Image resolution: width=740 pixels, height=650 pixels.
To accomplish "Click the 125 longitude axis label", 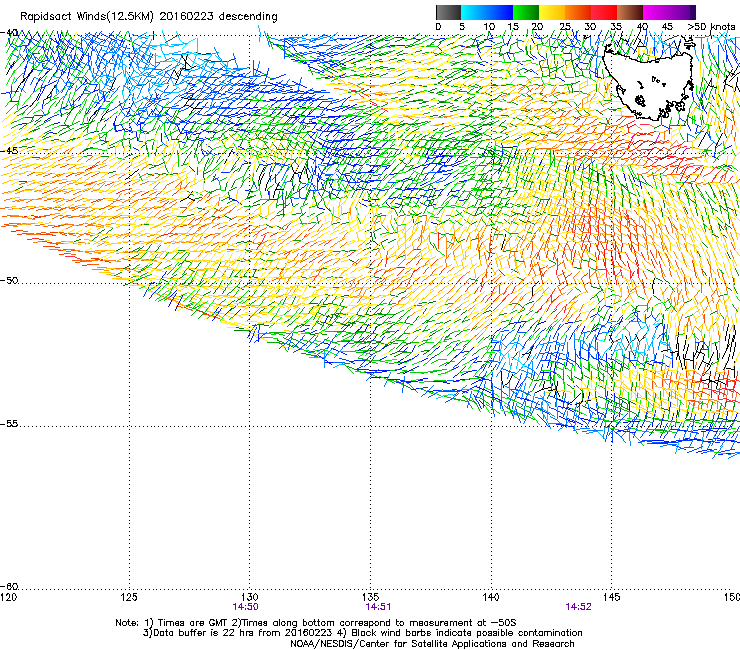I will pyautogui.click(x=129, y=597).
